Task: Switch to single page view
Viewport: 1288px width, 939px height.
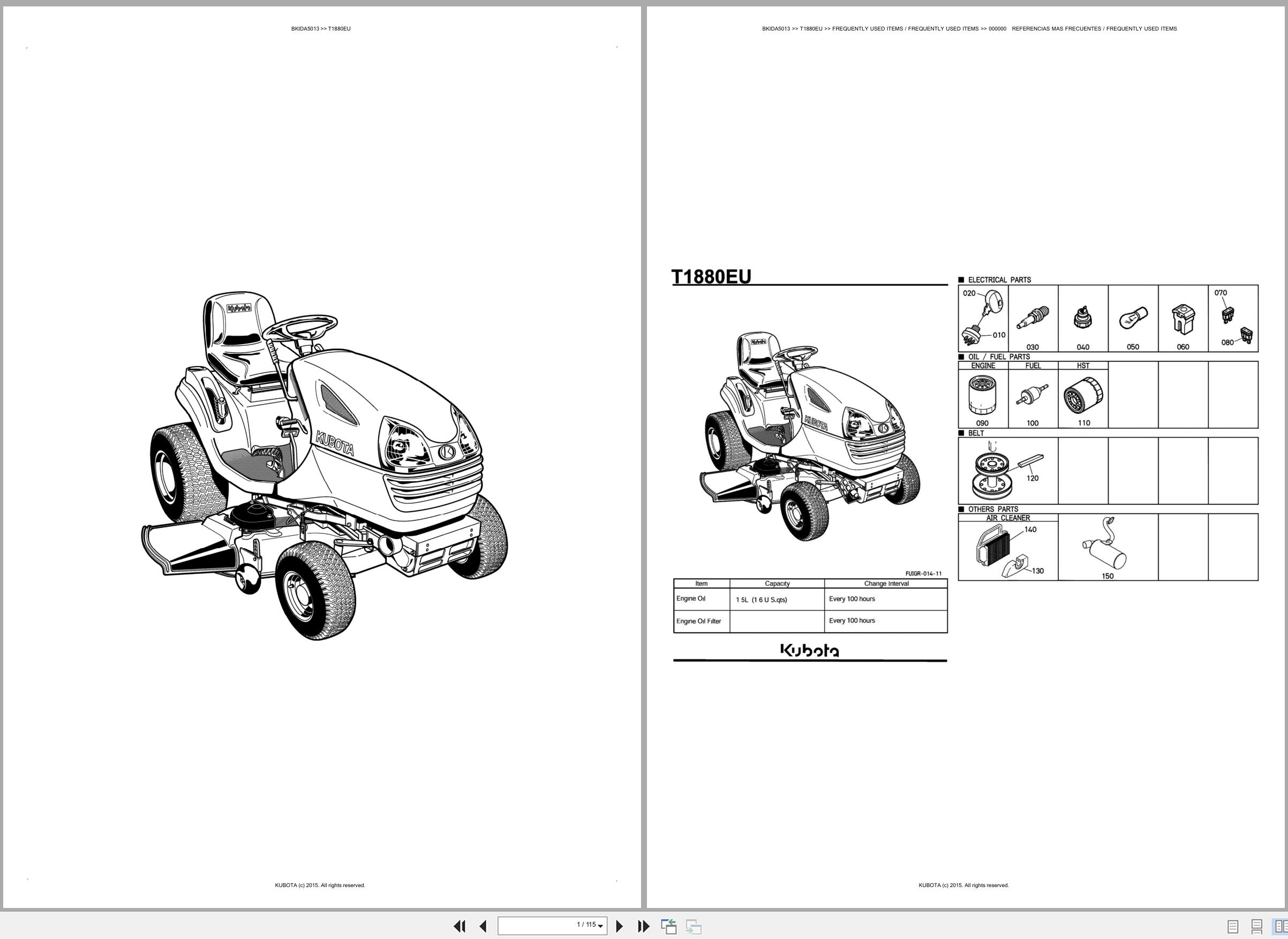Action: coord(1233,927)
